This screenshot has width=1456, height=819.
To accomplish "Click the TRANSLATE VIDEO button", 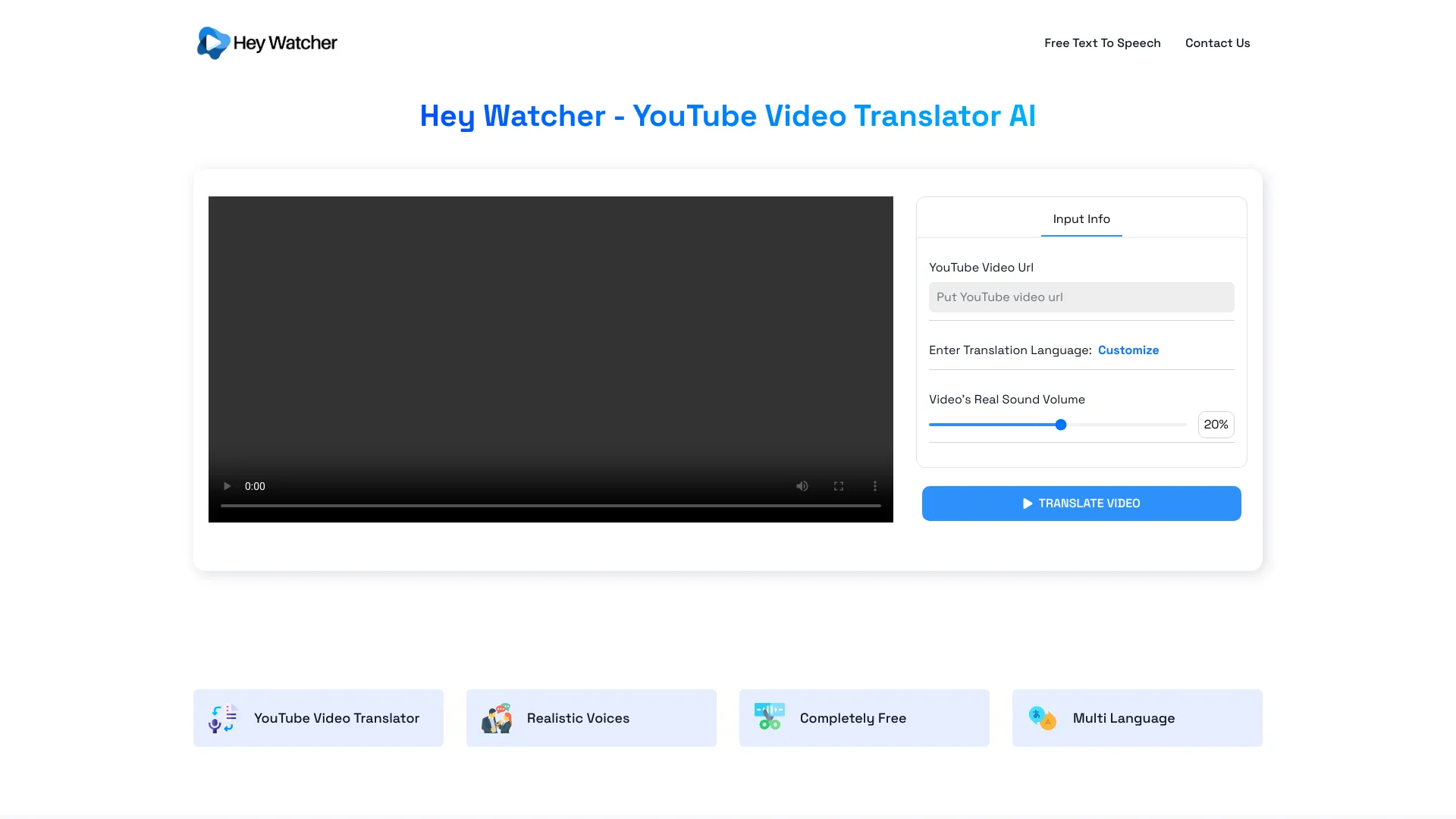I will click(1081, 503).
